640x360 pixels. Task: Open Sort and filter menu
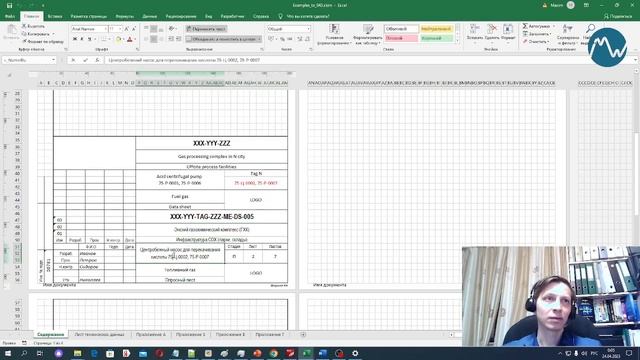point(567,34)
